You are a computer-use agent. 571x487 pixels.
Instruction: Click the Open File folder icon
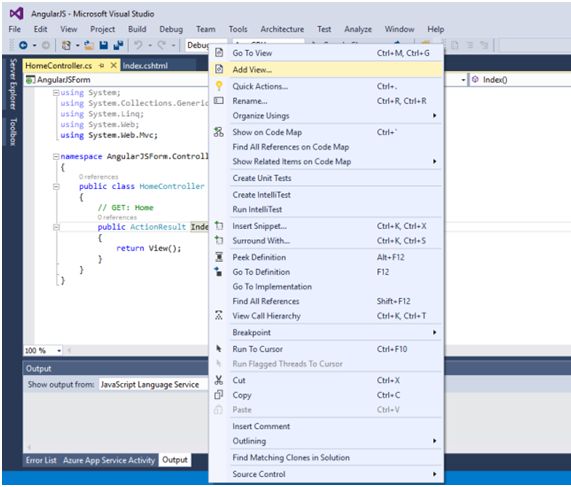point(89,45)
